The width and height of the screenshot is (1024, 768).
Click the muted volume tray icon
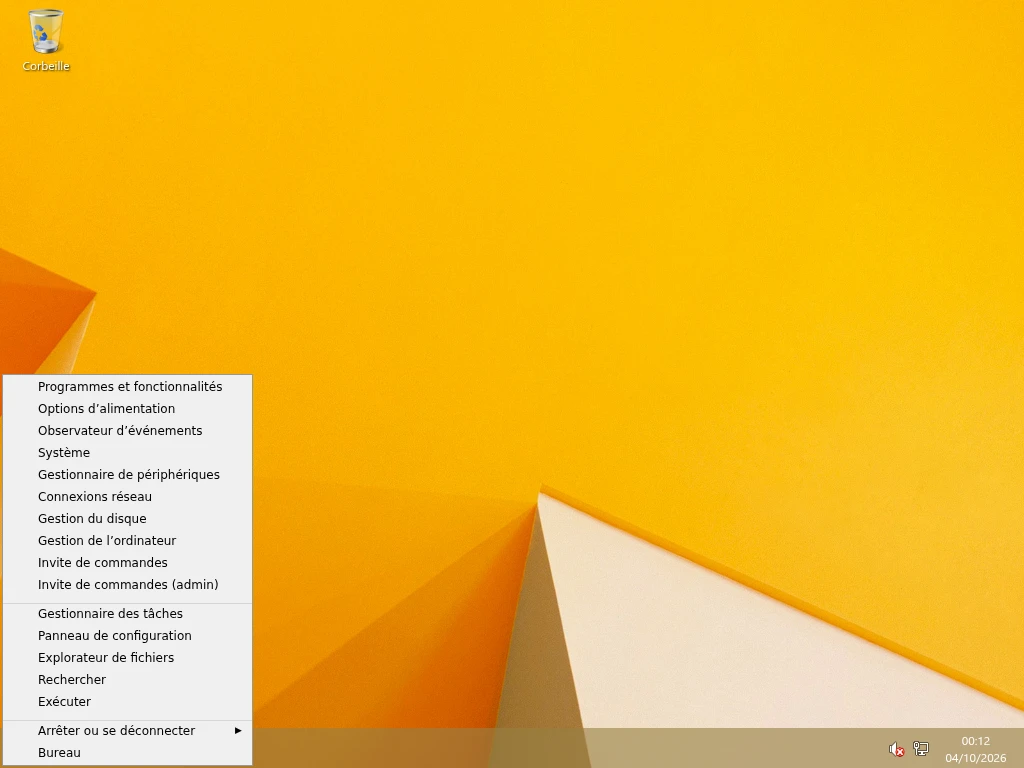896,748
